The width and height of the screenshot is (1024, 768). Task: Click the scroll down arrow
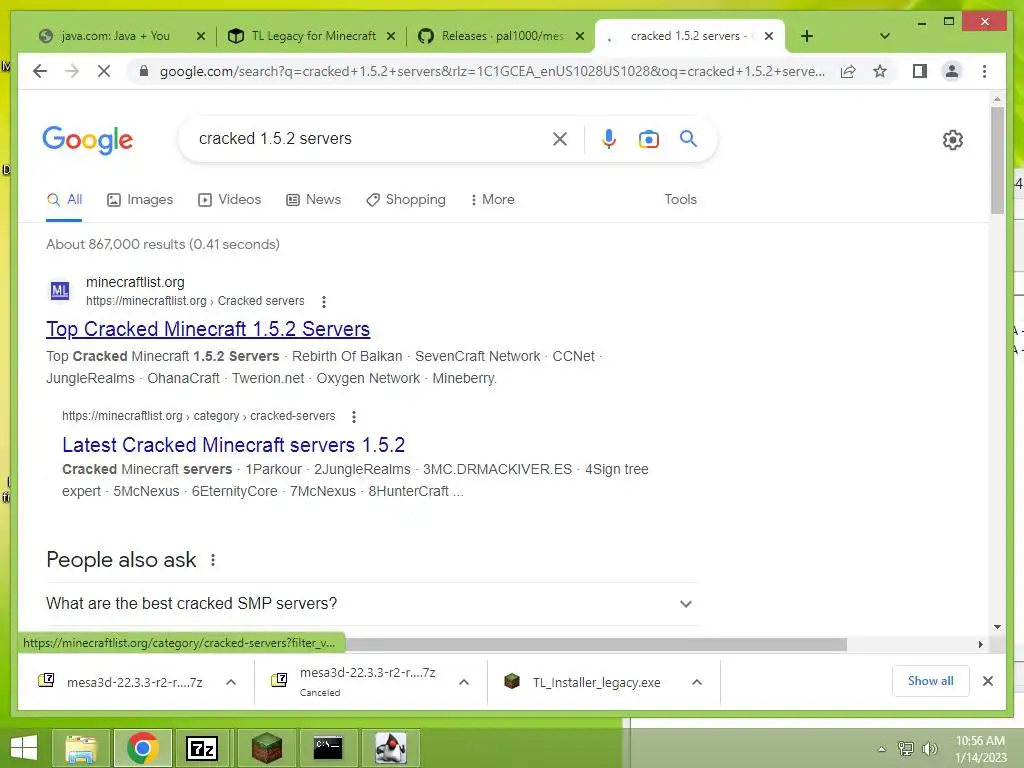(997, 627)
